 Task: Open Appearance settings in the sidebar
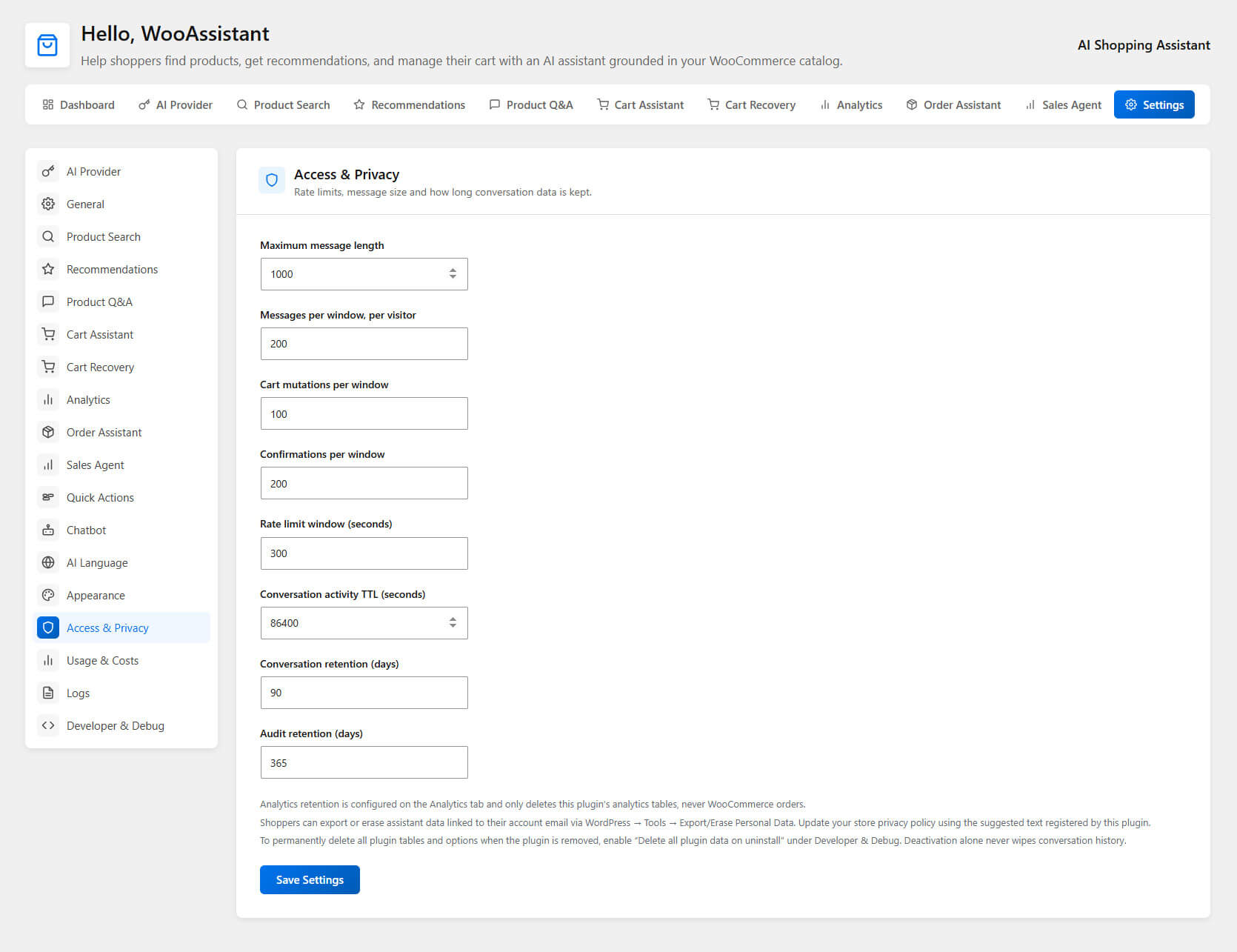click(122, 596)
